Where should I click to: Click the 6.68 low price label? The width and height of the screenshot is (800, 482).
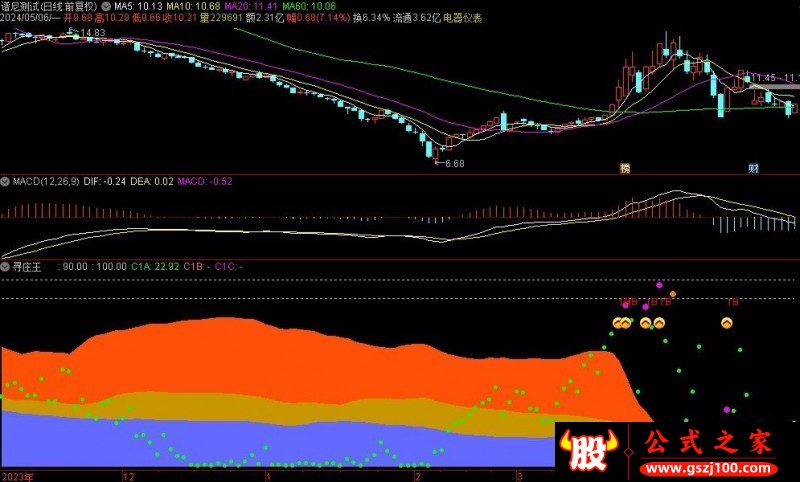tap(454, 162)
